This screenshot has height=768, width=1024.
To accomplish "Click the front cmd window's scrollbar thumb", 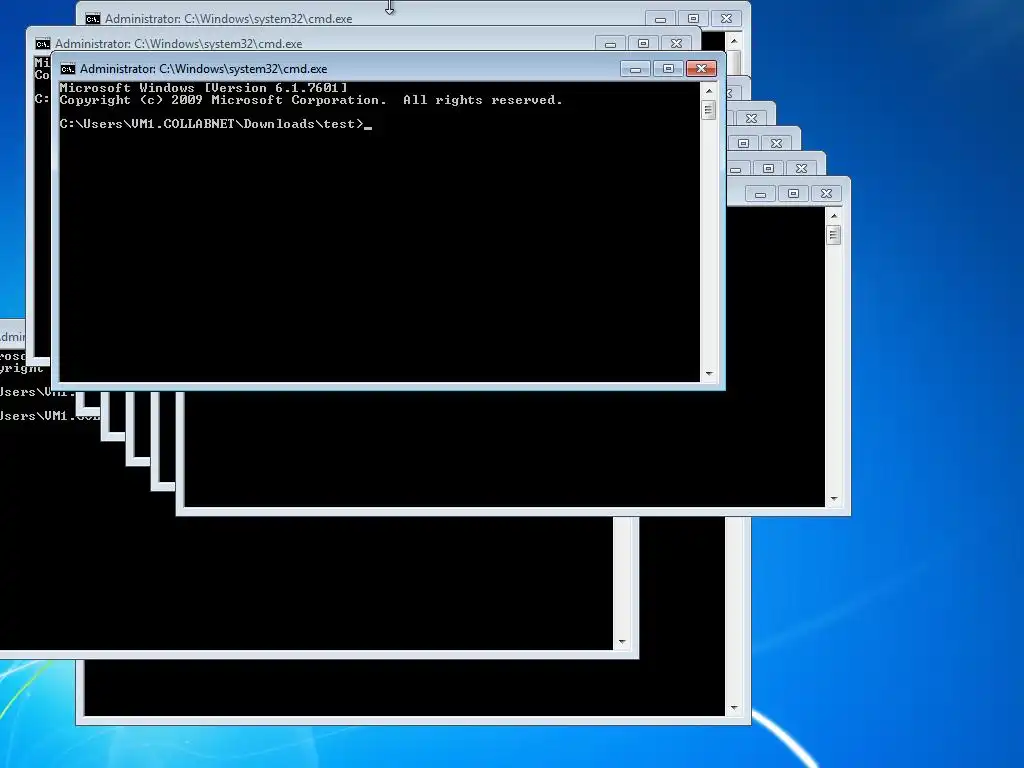I will [x=709, y=110].
